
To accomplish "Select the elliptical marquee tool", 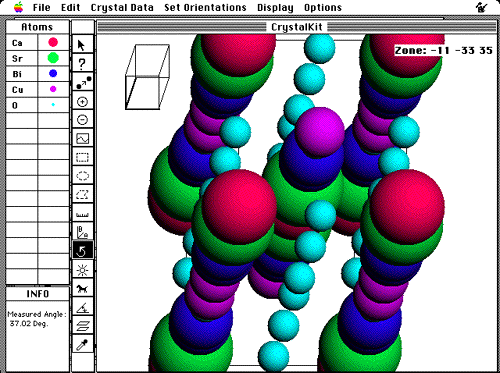I will tap(82, 176).
